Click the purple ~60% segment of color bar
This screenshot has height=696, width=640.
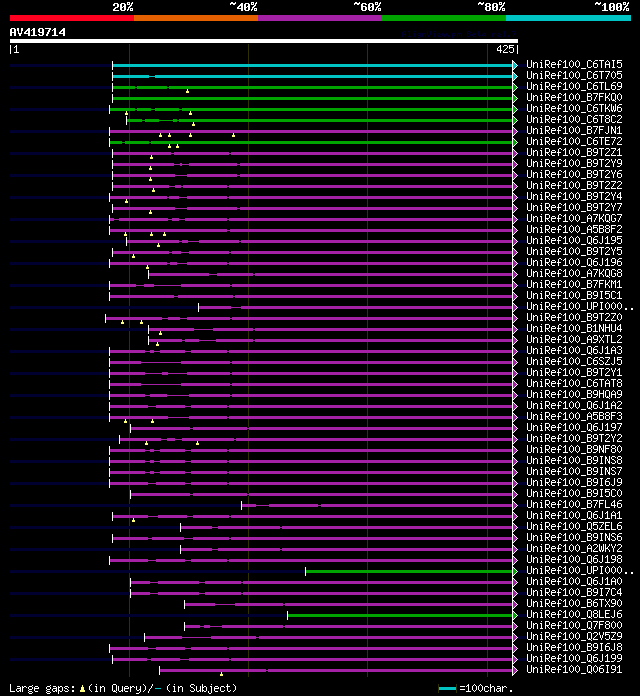click(x=320, y=18)
